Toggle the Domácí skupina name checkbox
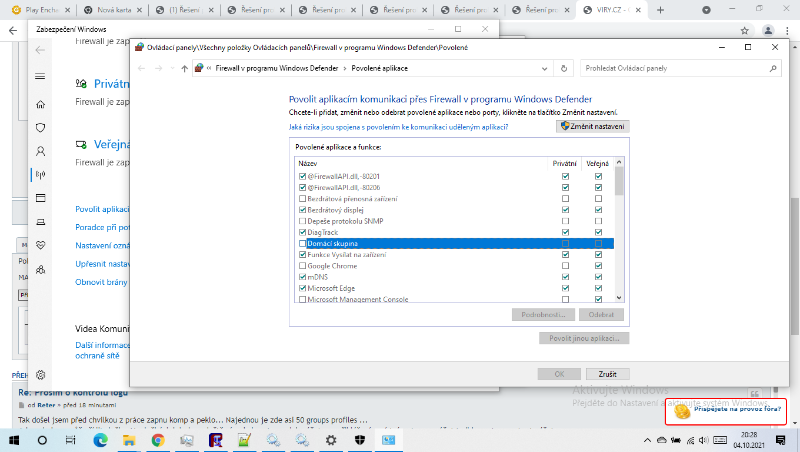800x452 pixels. click(x=303, y=243)
